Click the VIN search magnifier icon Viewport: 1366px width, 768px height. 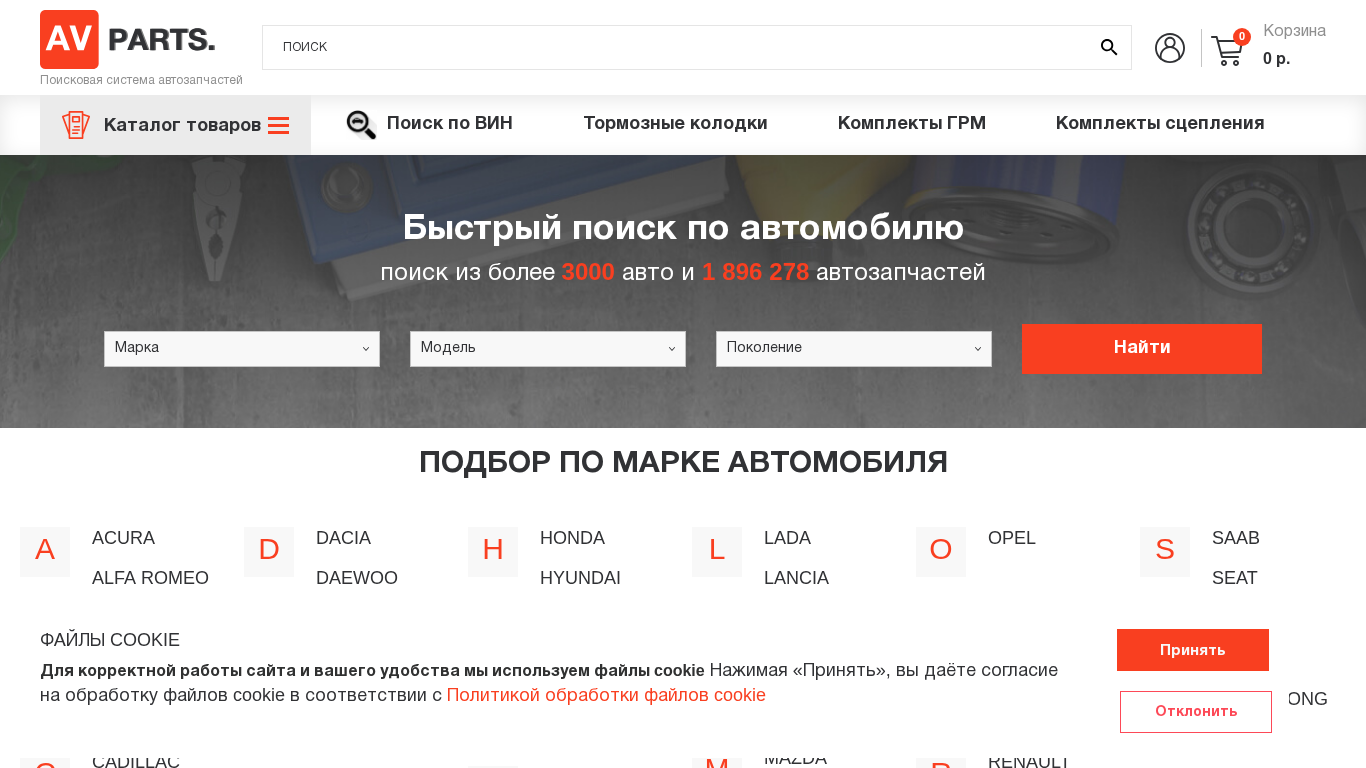tap(361, 125)
